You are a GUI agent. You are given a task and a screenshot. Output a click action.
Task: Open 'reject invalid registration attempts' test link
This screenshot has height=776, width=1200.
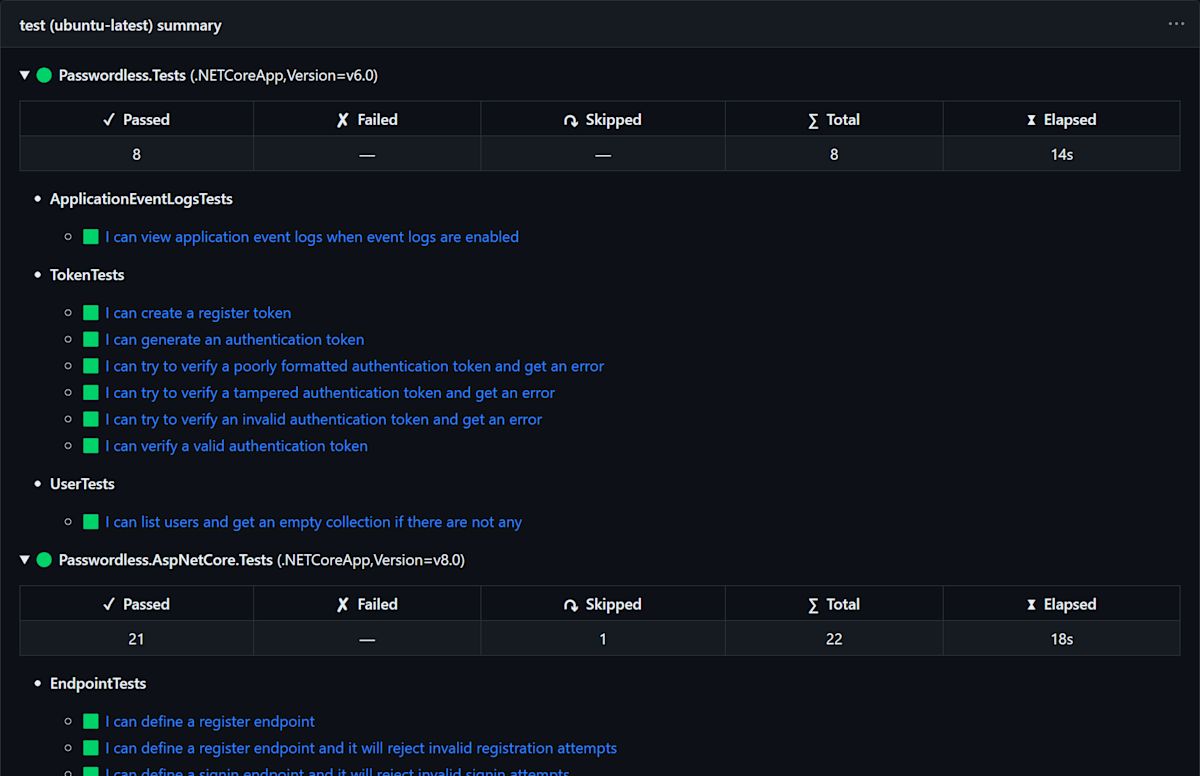(361, 748)
